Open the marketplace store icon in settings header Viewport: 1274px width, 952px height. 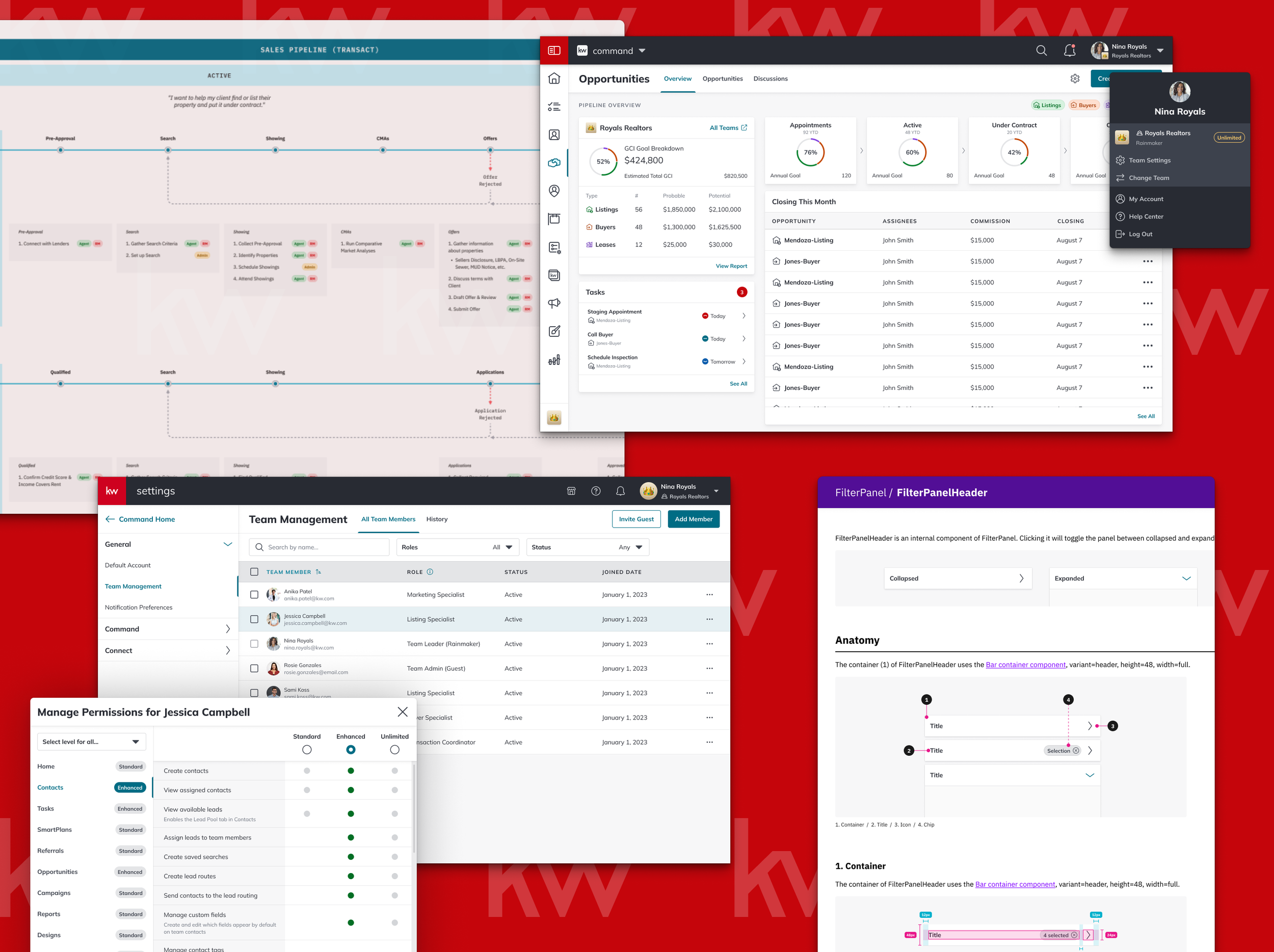click(x=571, y=491)
